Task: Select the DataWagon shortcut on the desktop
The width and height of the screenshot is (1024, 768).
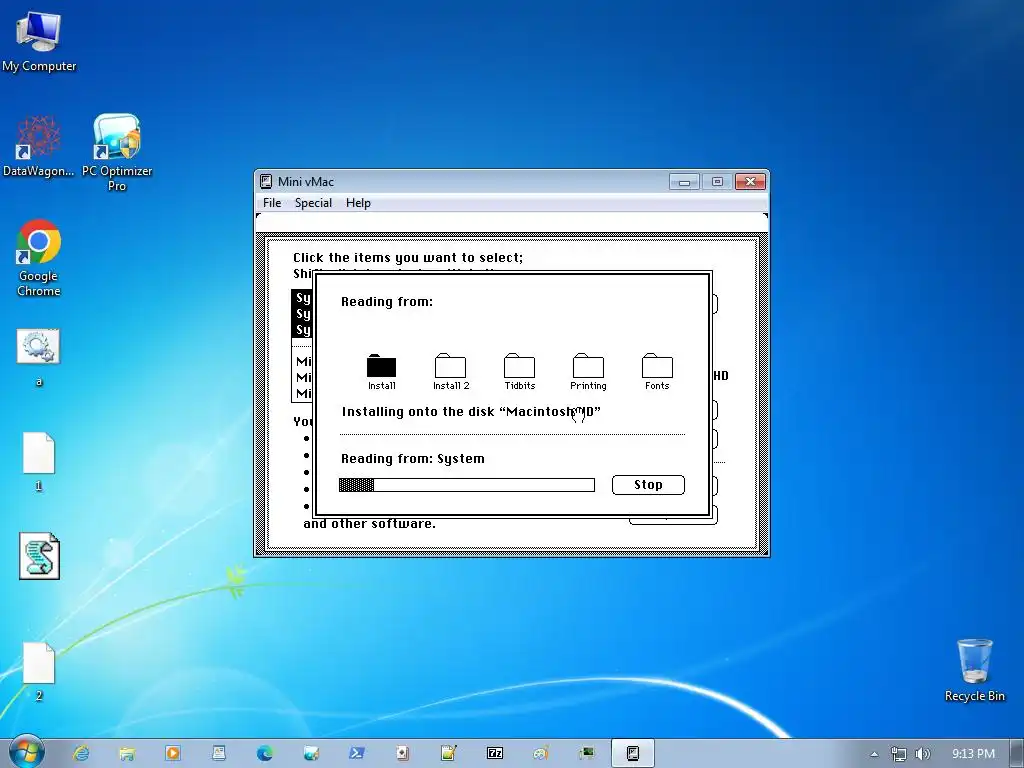Action: [39, 146]
